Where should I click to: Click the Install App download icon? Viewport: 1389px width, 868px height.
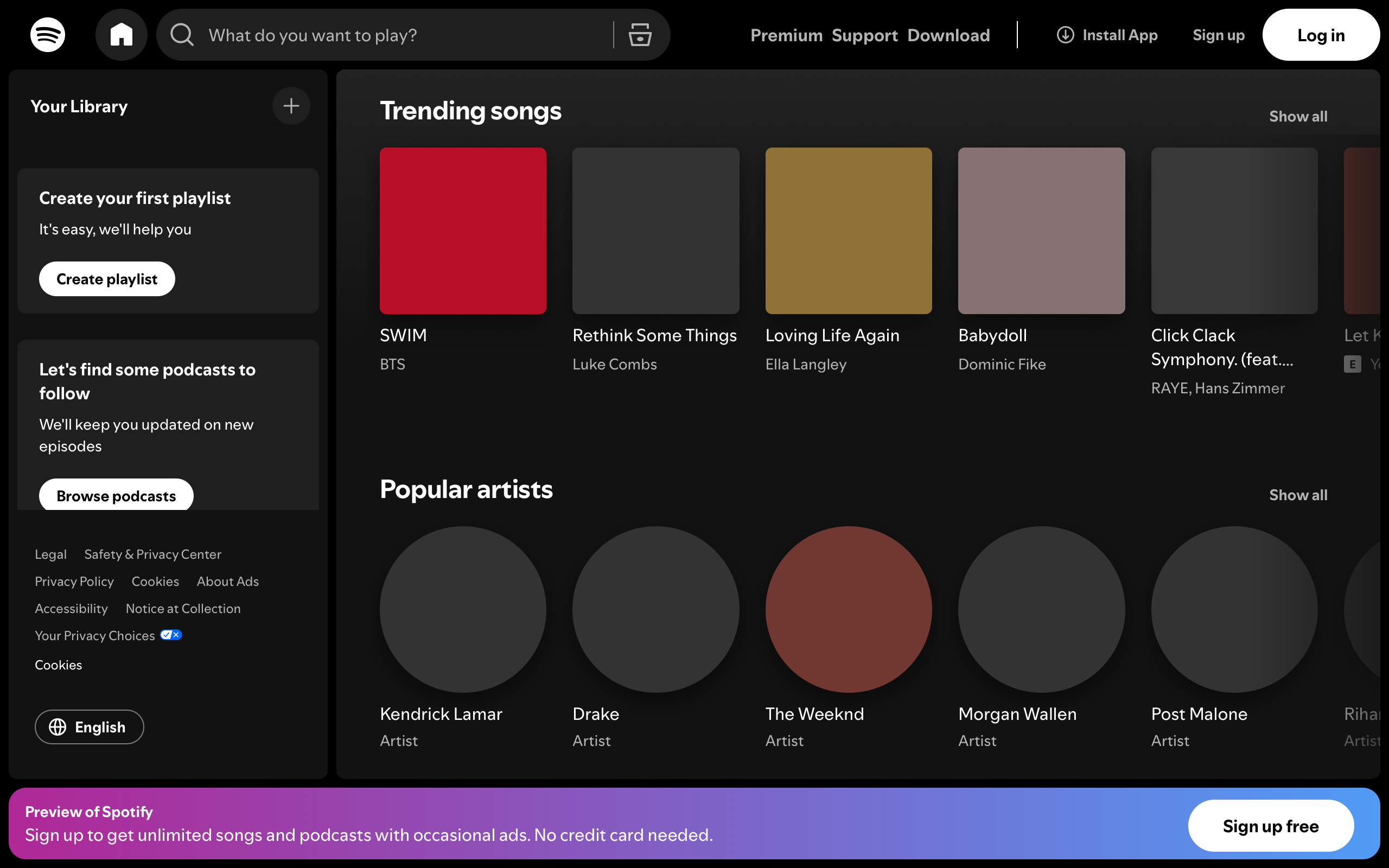pos(1065,35)
